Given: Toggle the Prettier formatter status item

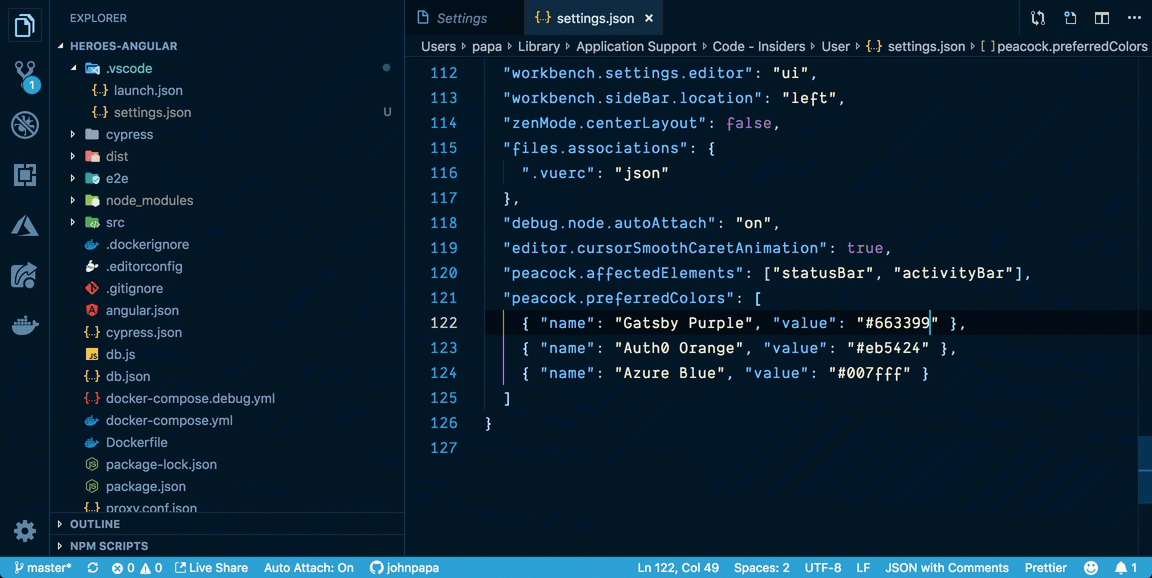Looking at the screenshot, I should click(1045, 567).
